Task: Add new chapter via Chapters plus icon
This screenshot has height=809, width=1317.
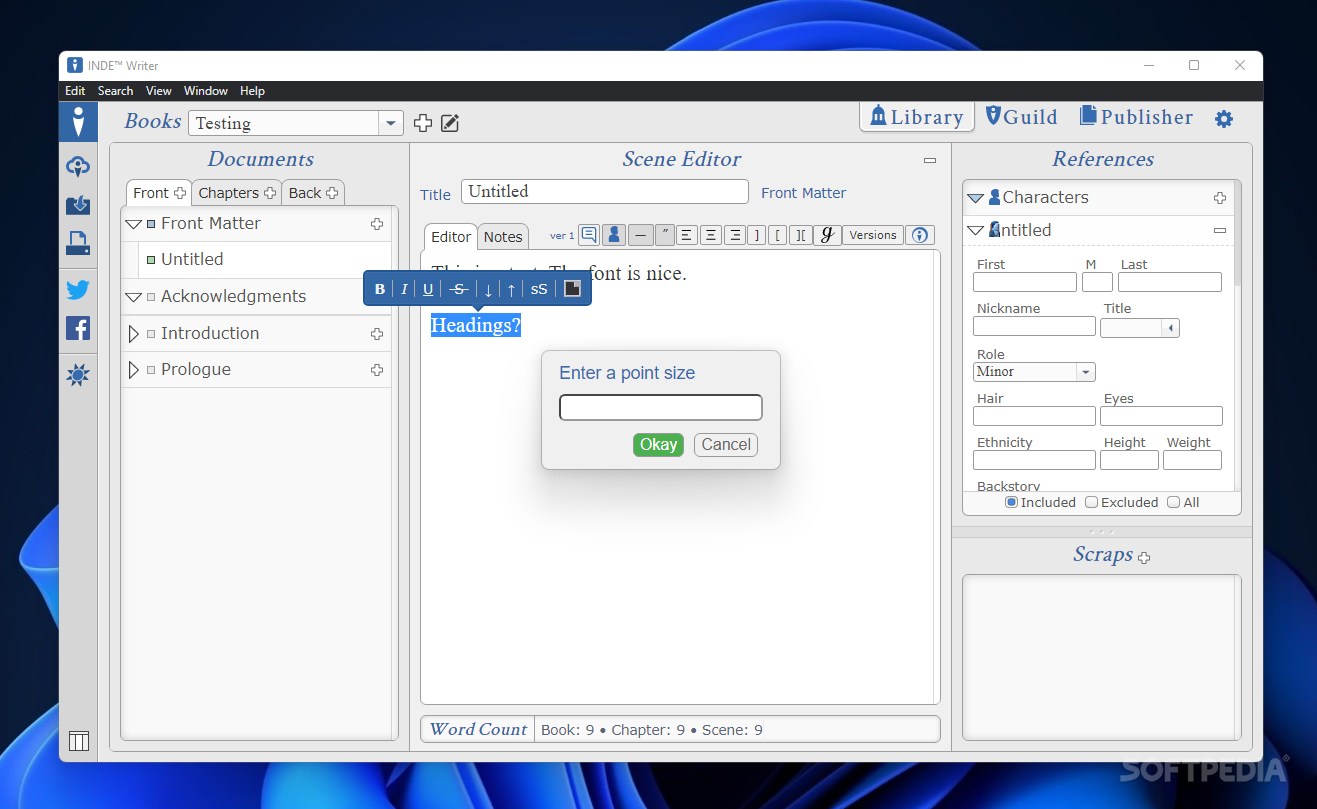Action: click(x=270, y=193)
